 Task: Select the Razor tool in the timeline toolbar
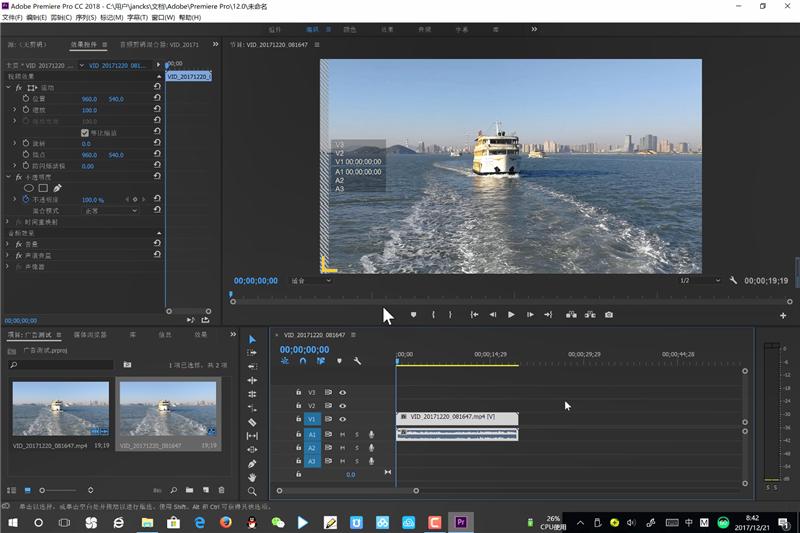(x=252, y=422)
